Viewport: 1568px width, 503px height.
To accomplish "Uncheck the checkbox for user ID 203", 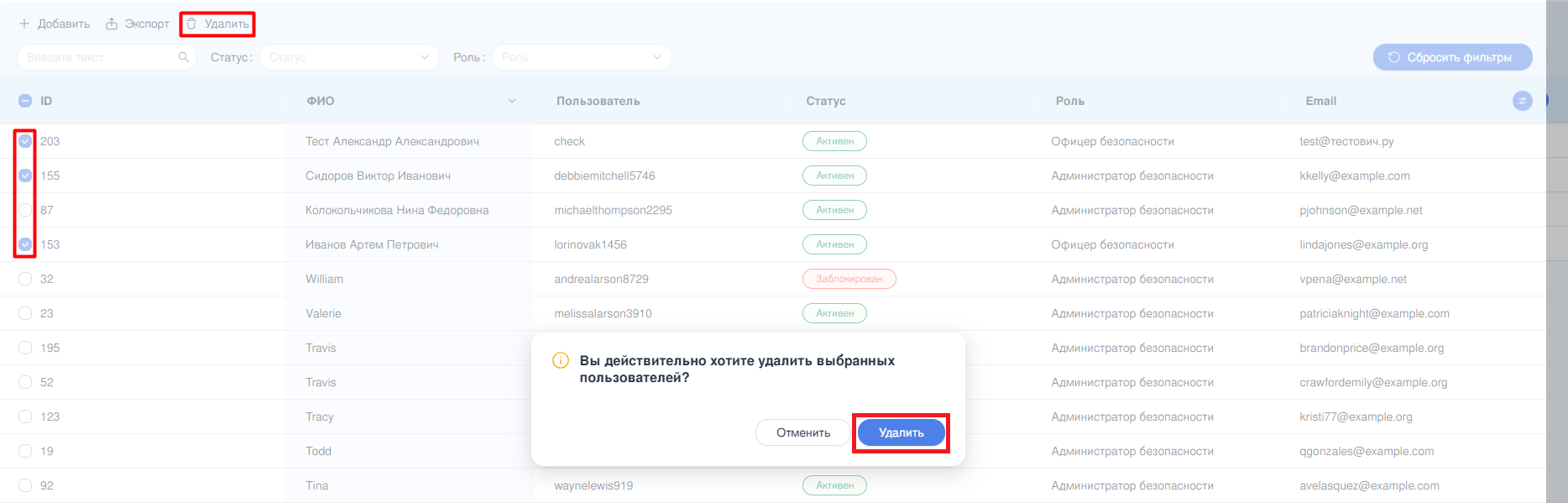I will tap(25, 141).
